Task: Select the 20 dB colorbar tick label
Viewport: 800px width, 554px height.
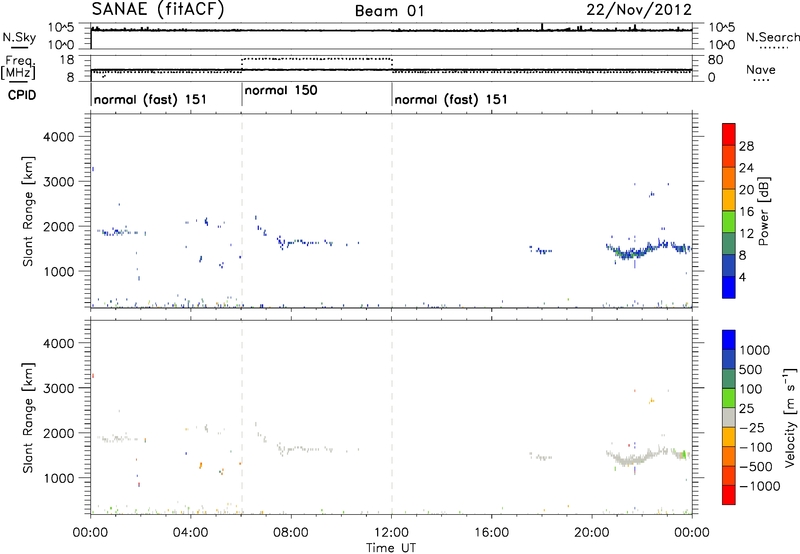Action: (x=746, y=190)
